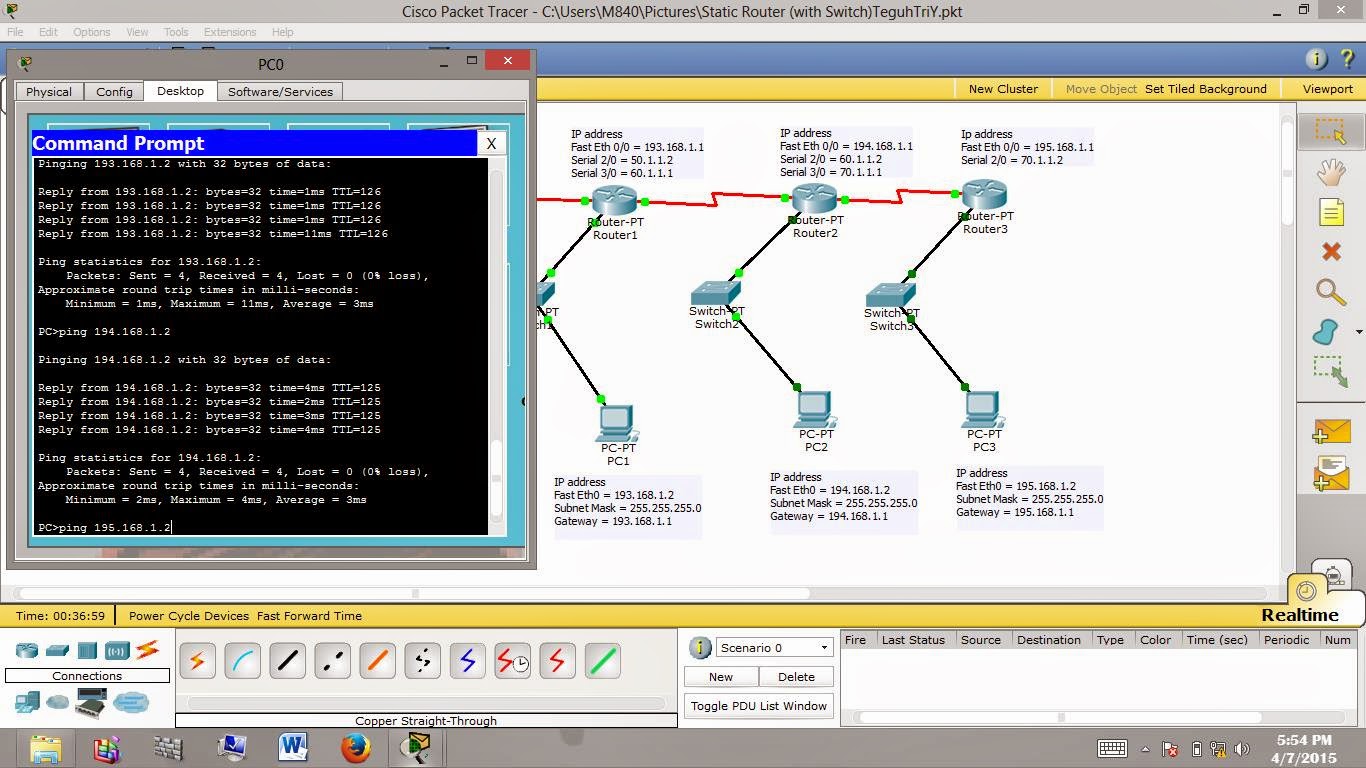Choose the Serial DTE red cable
Screen dimensions: 1366x768
[x=558, y=661]
